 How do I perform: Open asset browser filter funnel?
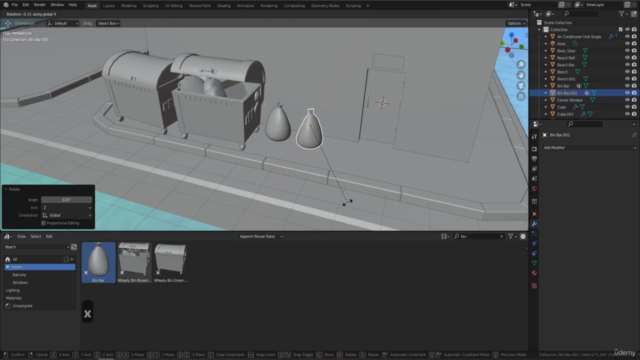click(512, 236)
